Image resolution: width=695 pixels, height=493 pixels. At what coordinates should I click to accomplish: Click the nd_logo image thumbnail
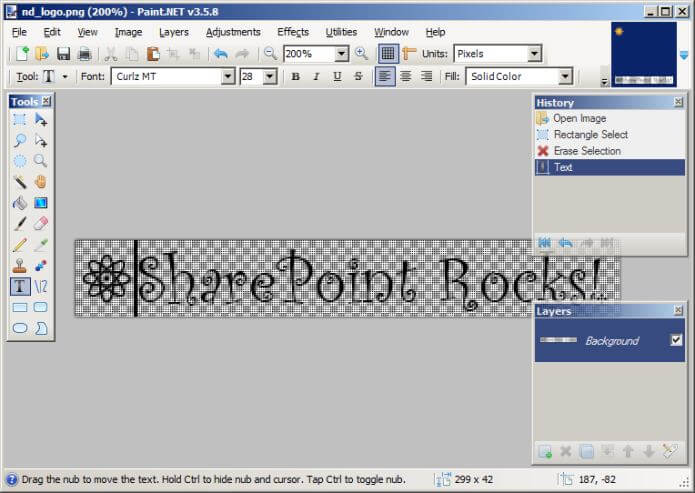click(x=644, y=54)
